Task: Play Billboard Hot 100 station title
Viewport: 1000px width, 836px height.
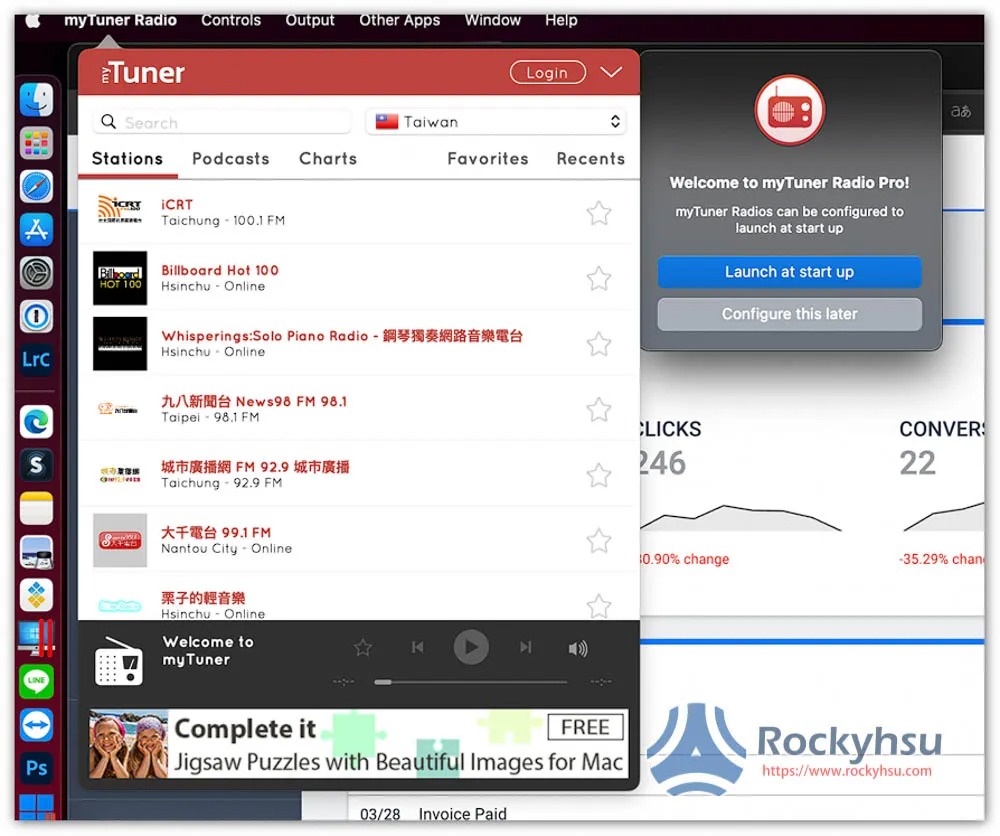Action: pos(220,270)
